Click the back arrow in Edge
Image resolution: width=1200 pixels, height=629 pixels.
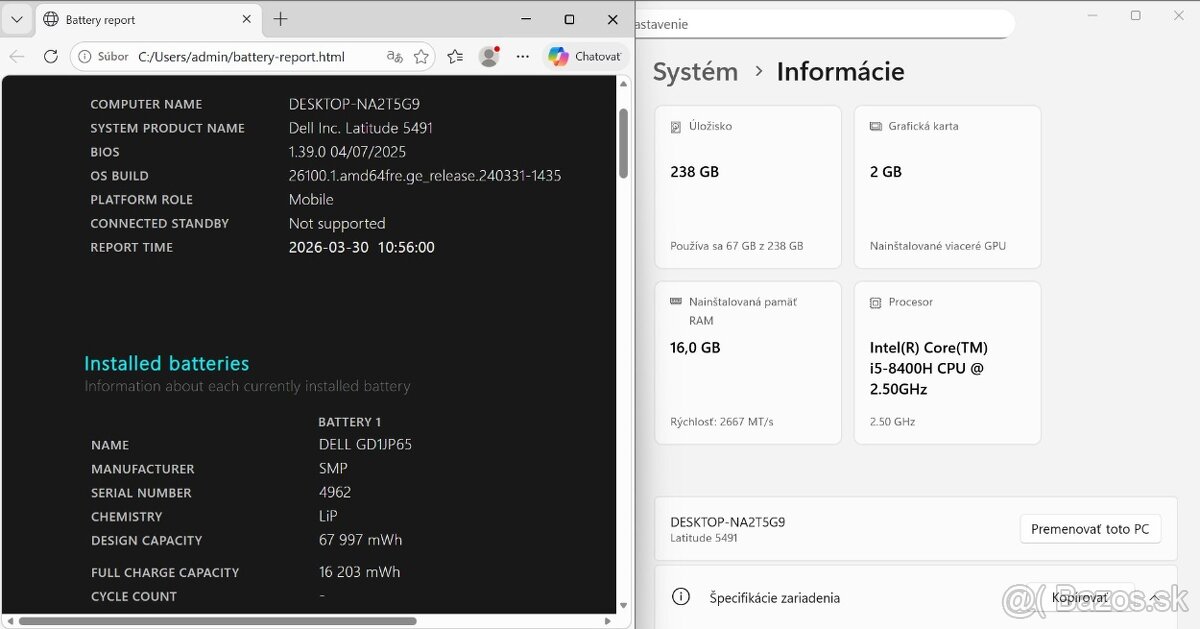pos(17,57)
